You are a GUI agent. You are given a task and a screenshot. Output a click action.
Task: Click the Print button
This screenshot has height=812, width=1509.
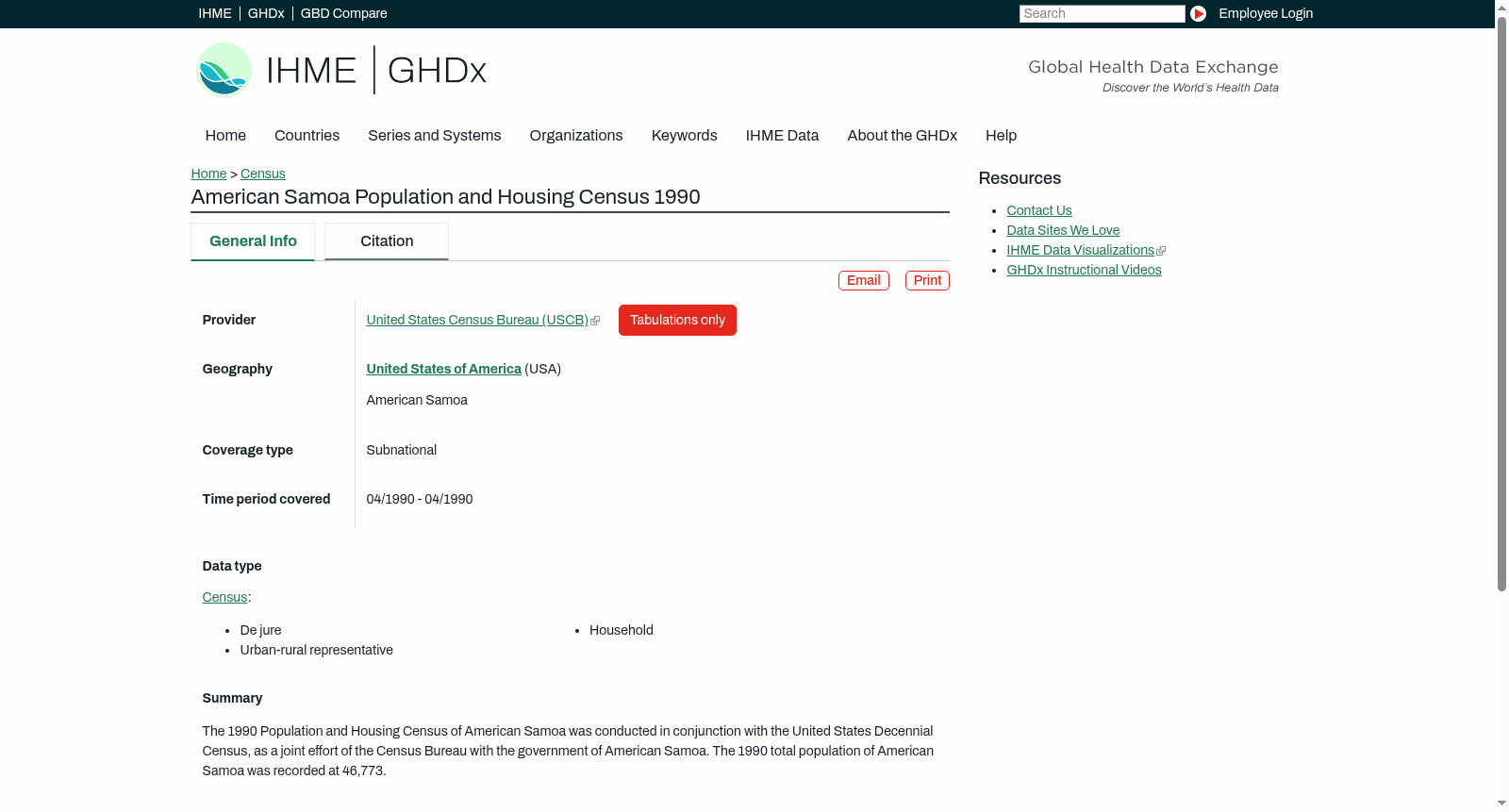(x=927, y=280)
